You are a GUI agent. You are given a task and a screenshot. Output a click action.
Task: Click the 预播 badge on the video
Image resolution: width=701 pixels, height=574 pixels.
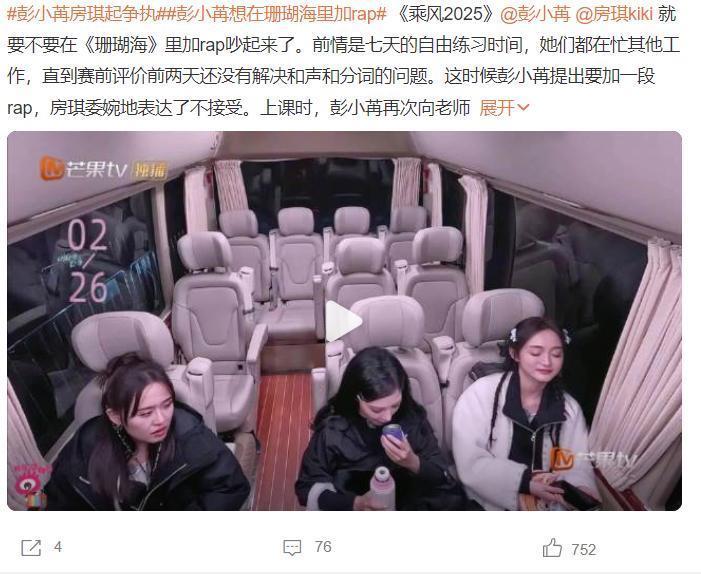(151, 170)
